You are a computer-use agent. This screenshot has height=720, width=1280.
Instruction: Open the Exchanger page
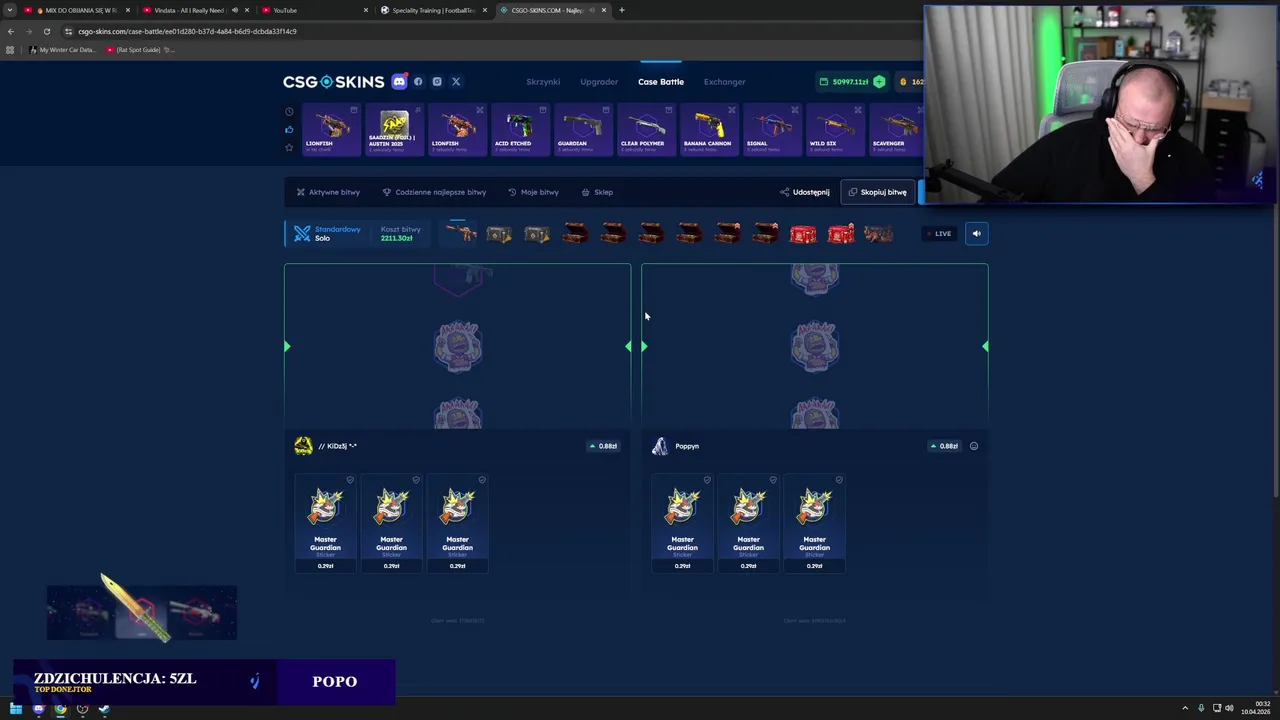click(x=724, y=82)
